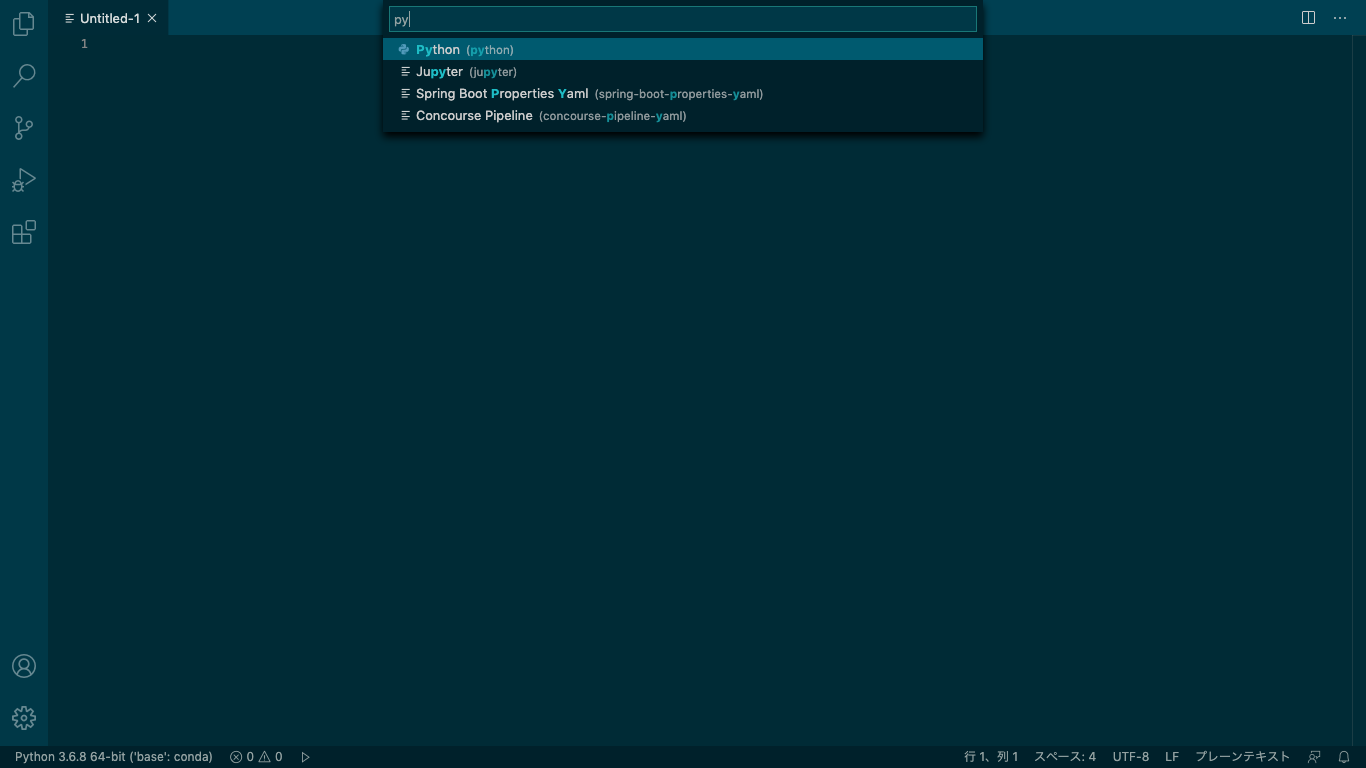Open the Explorer view in activity bar

[x=24, y=24]
